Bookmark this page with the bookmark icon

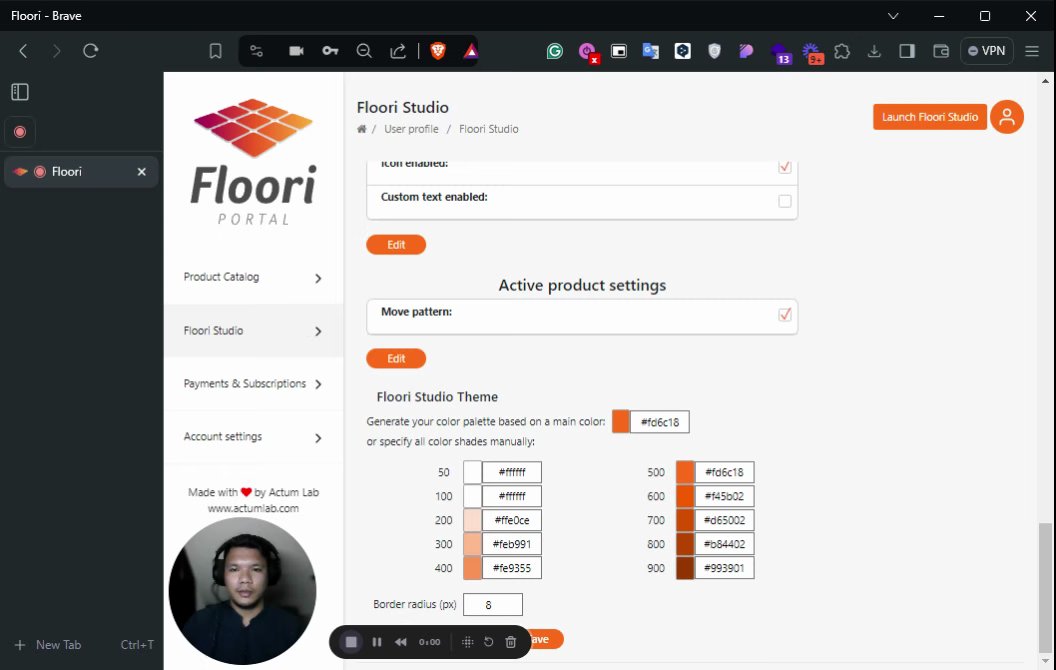coord(216,51)
